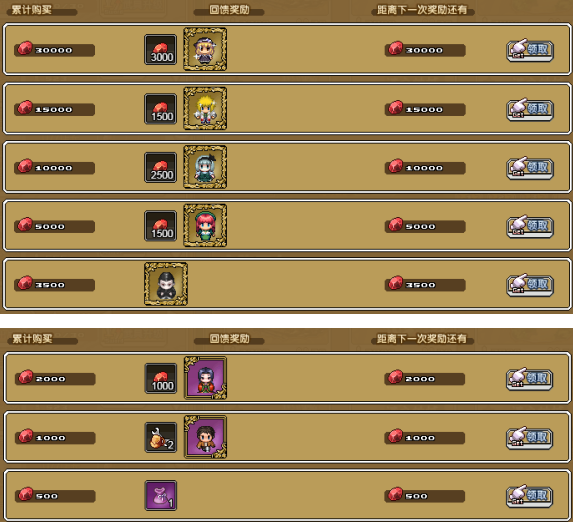Image resolution: width=573 pixels, height=522 pixels.
Task: Select the 3000 red gem reward icon
Action: coord(160,50)
